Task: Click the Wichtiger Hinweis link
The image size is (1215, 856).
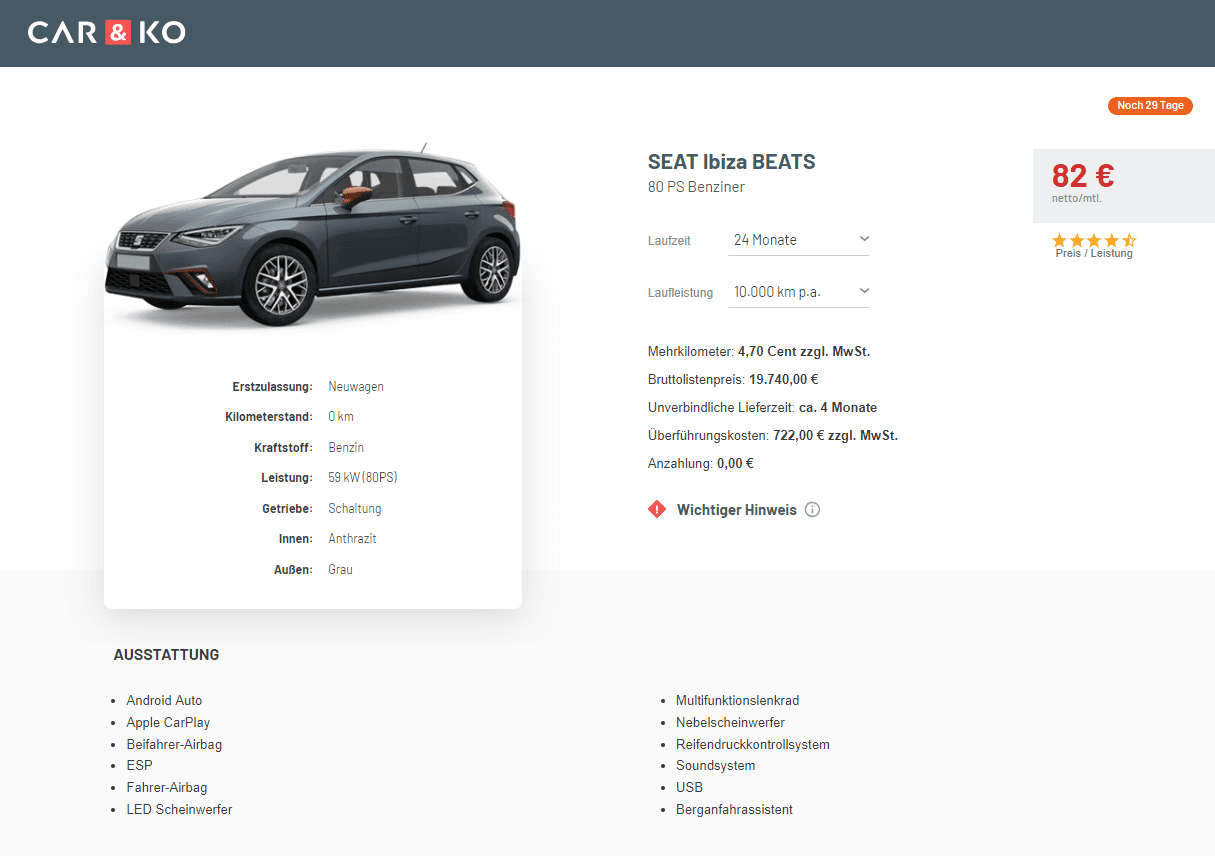Action: coord(737,510)
